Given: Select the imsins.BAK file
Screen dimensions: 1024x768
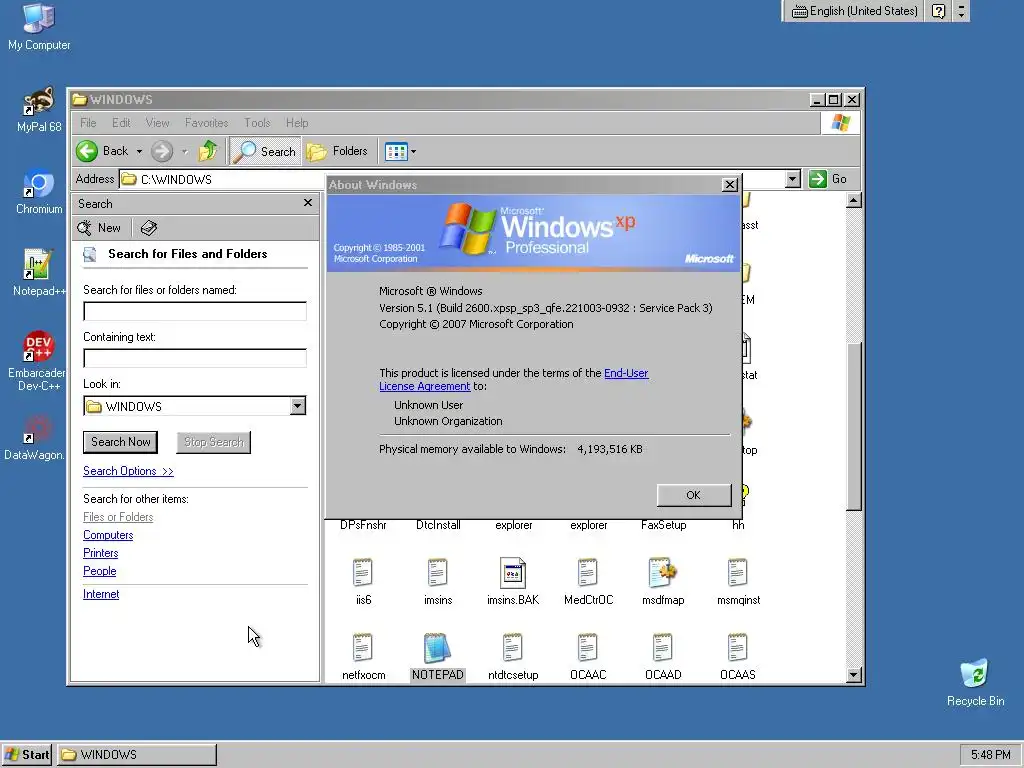Looking at the screenshot, I should [x=513, y=581].
